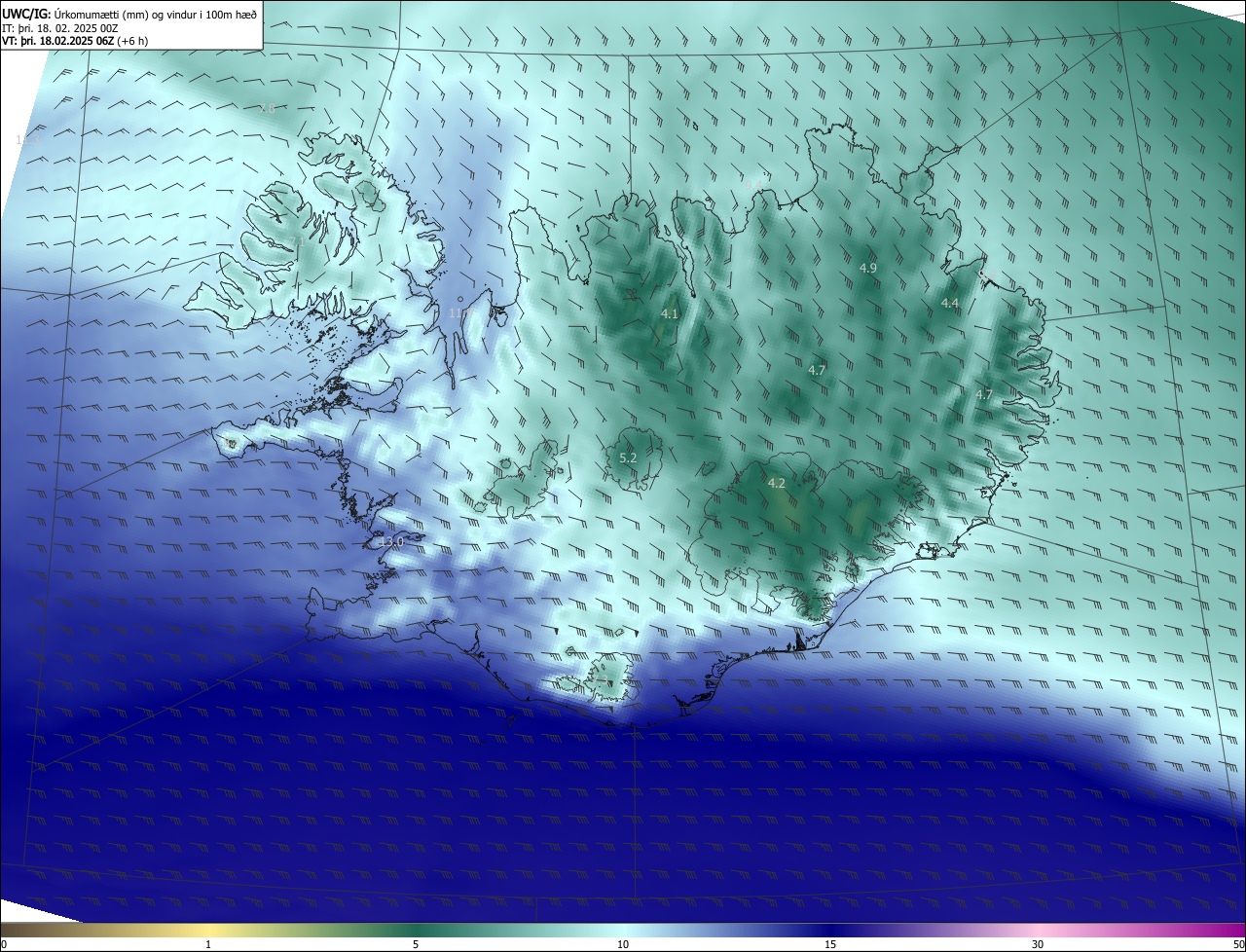Select the 4.4 value on the map
This screenshot has height=952, width=1246.
pos(950,304)
